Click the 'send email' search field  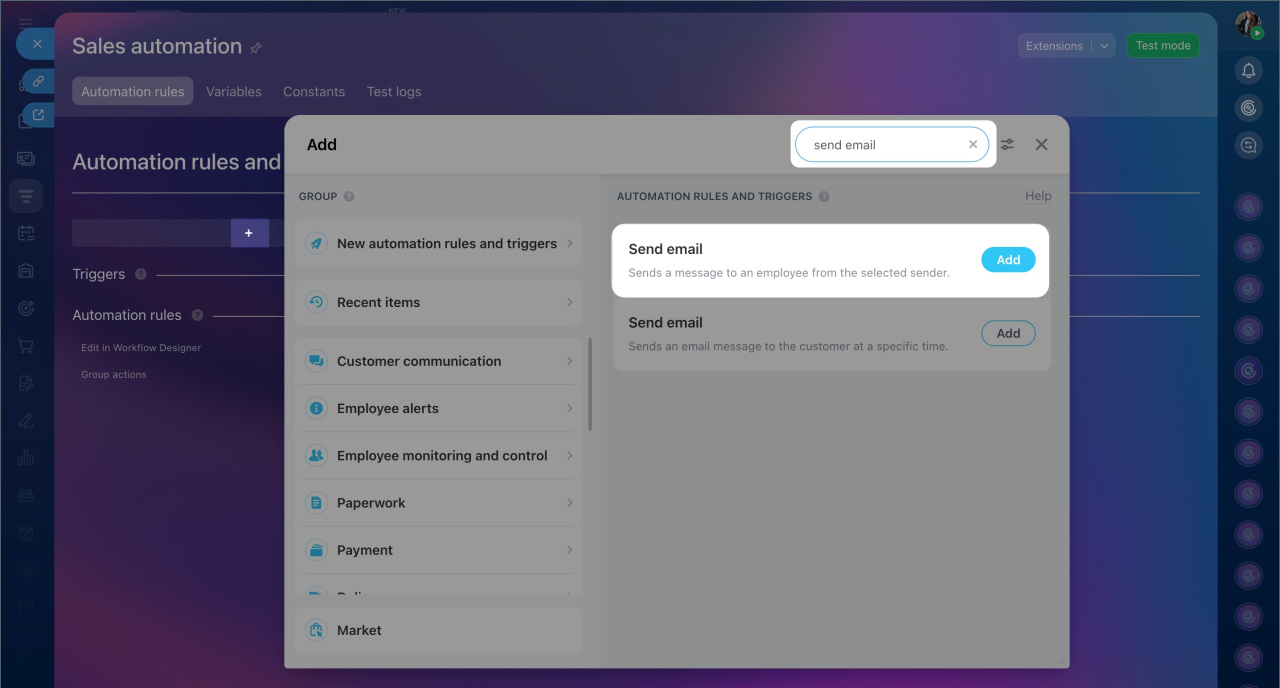(x=880, y=145)
